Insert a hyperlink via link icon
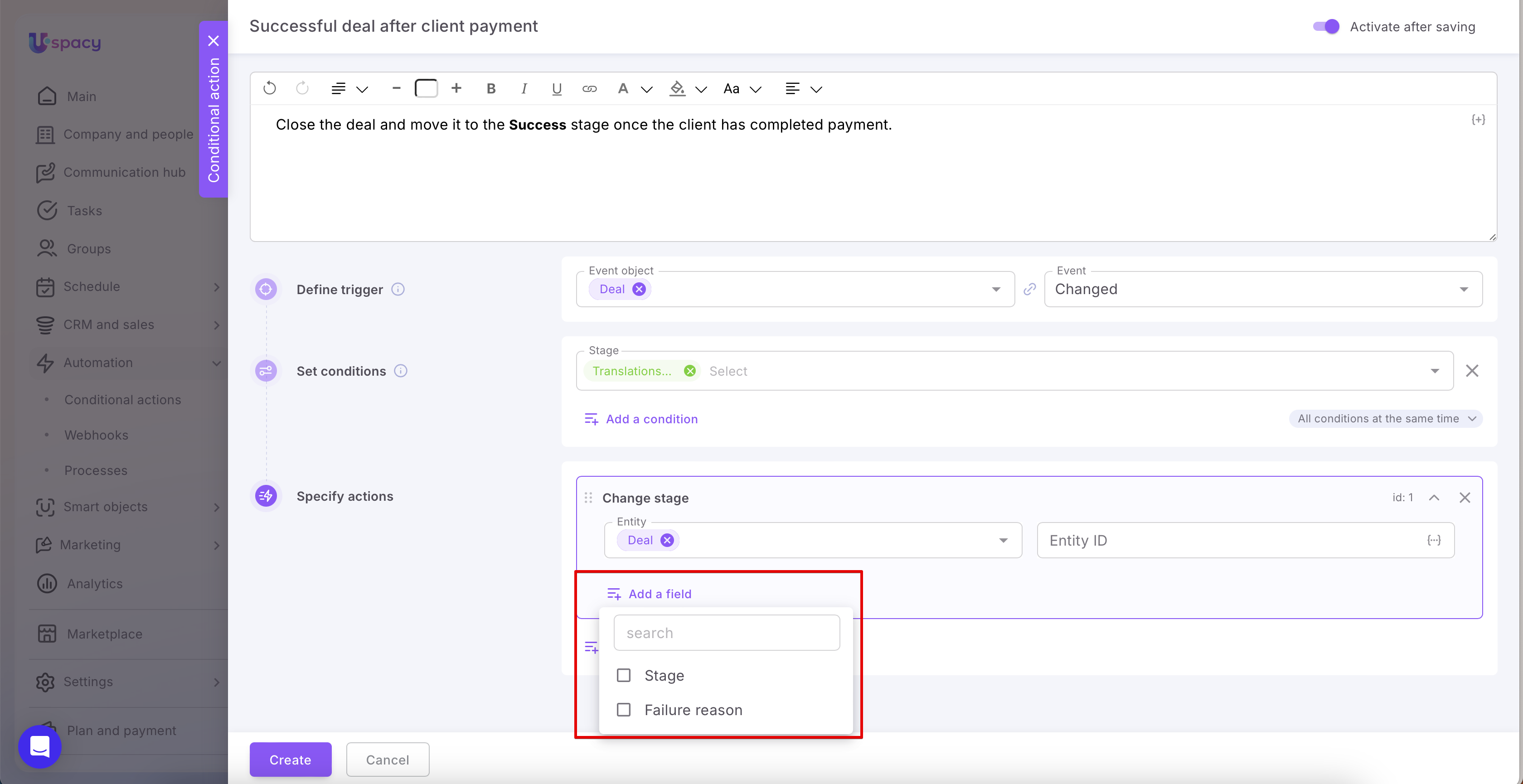 [x=589, y=89]
